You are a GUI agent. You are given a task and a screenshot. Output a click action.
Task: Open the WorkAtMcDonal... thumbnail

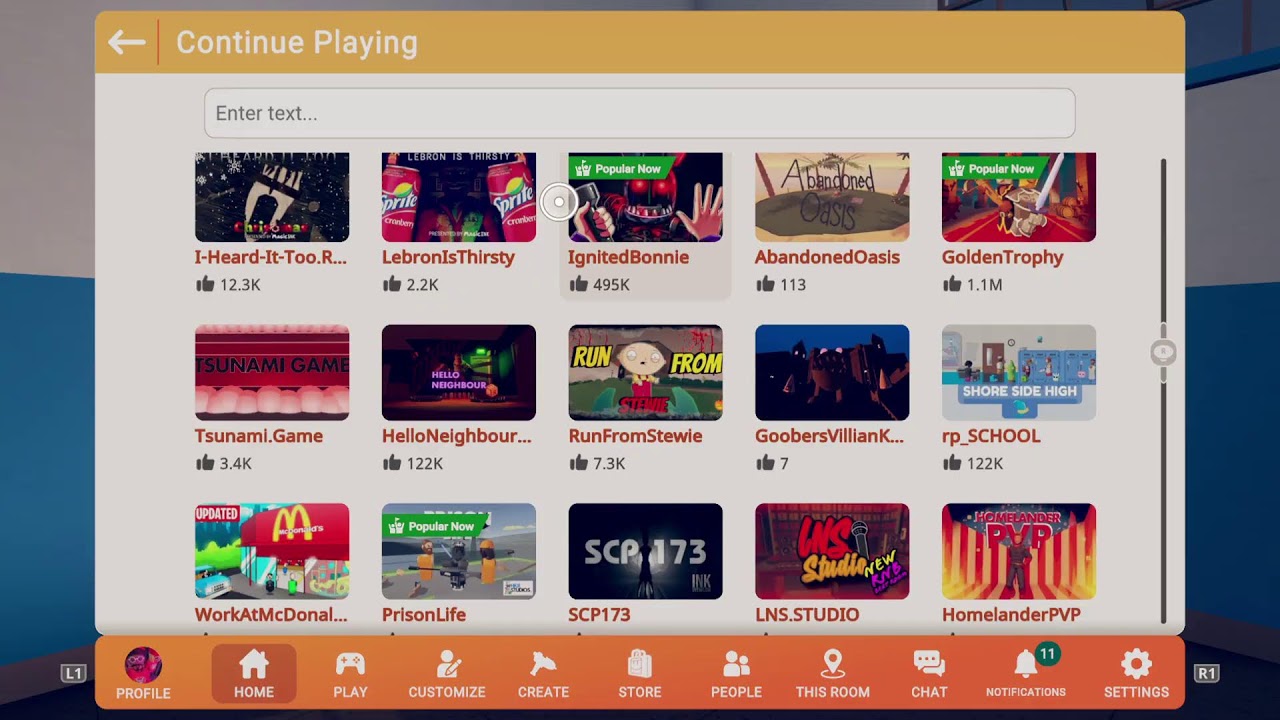(272, 551)
